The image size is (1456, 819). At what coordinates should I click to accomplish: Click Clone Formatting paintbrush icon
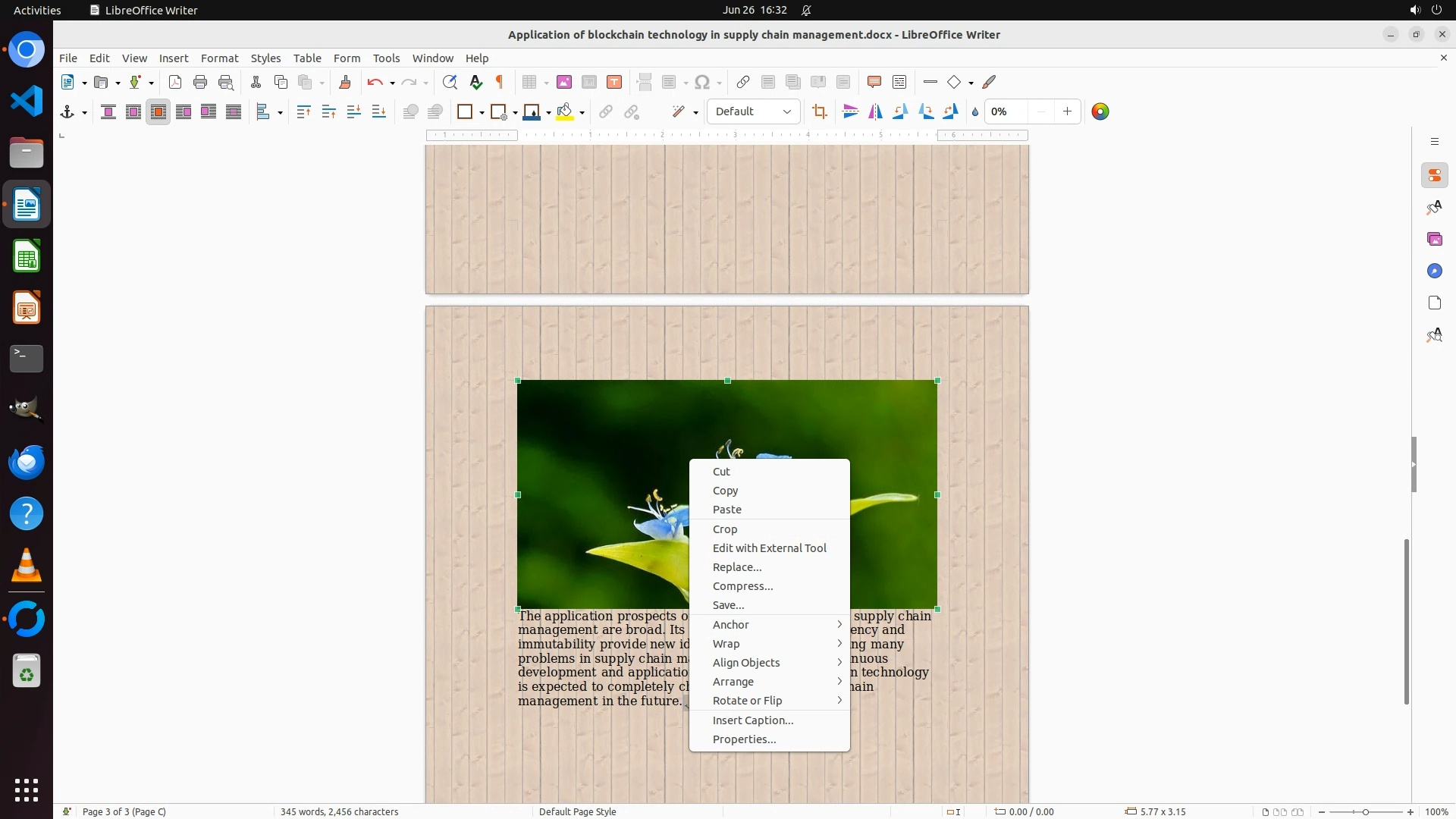(x=345, y=83)
